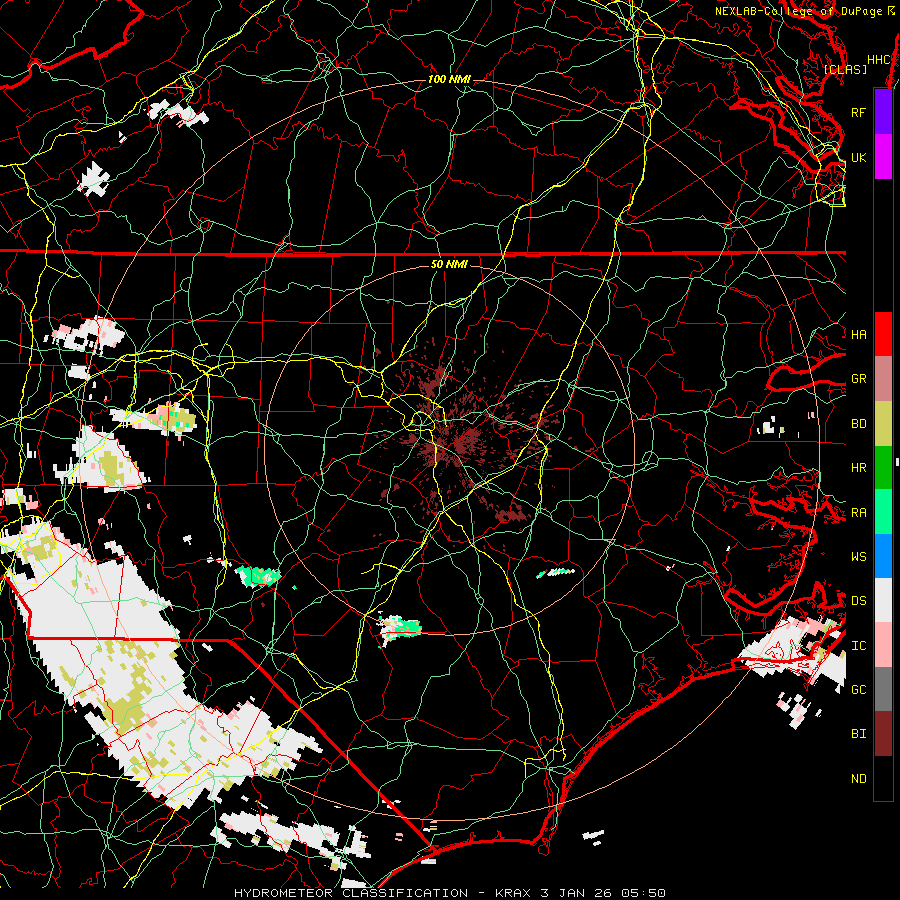Image resolution: width=900 pixels, height=900 pixels.
Task: Click the IC legend label
Action: (859, 646)
